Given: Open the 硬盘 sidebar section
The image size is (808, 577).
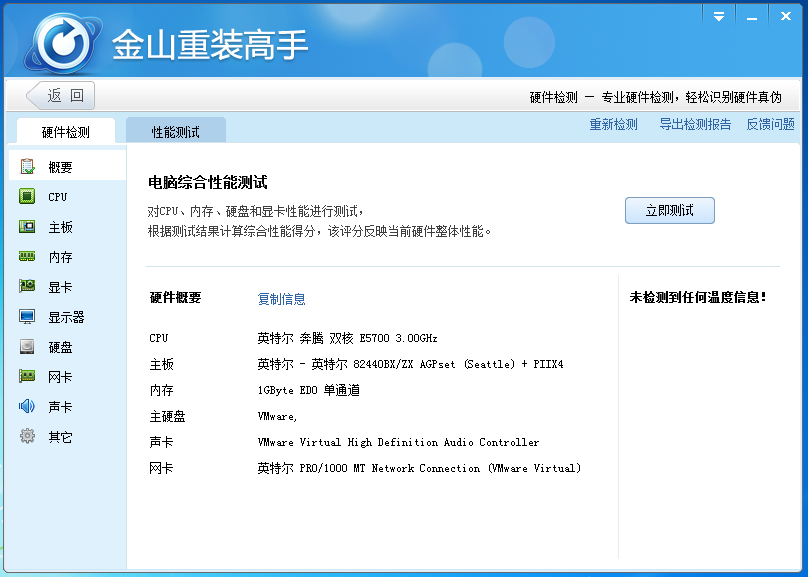Looking at the screenshot, I should tap(68, 347).
